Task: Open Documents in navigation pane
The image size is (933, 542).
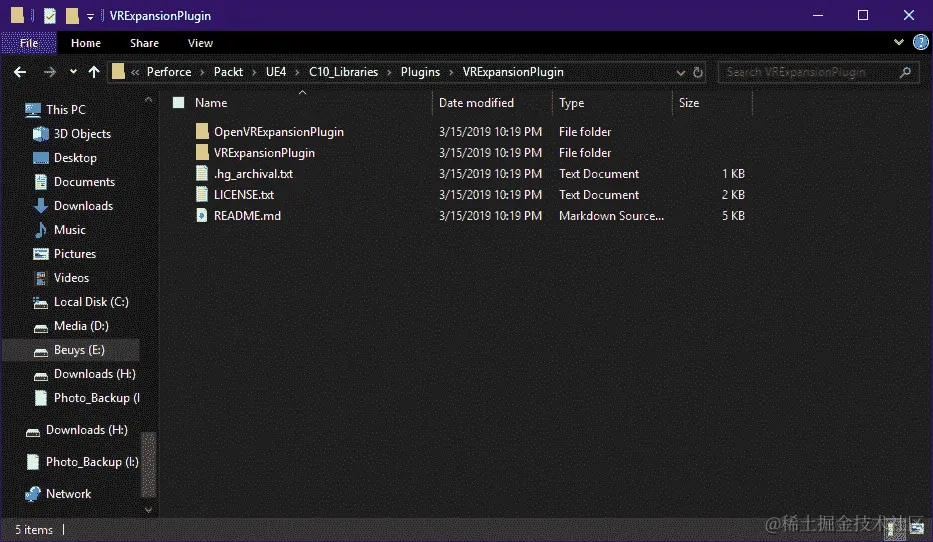Action: coord(84,181)
